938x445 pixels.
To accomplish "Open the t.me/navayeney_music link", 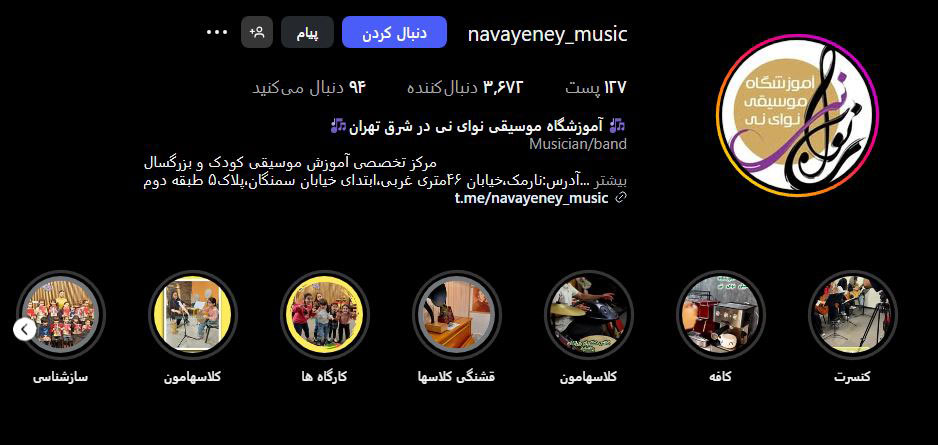I will coord(531,199).
